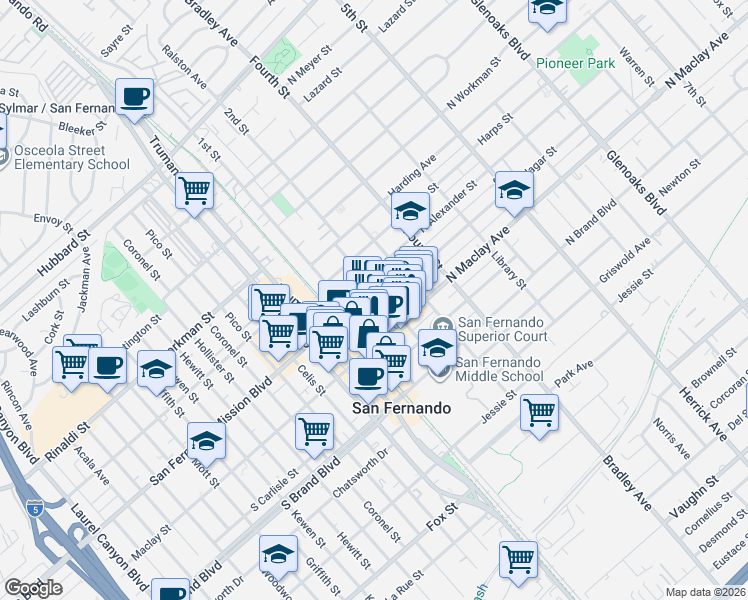
Task: Select shopping cart marker beside the Rinaldi coffee marker
Action: point(71,368)
